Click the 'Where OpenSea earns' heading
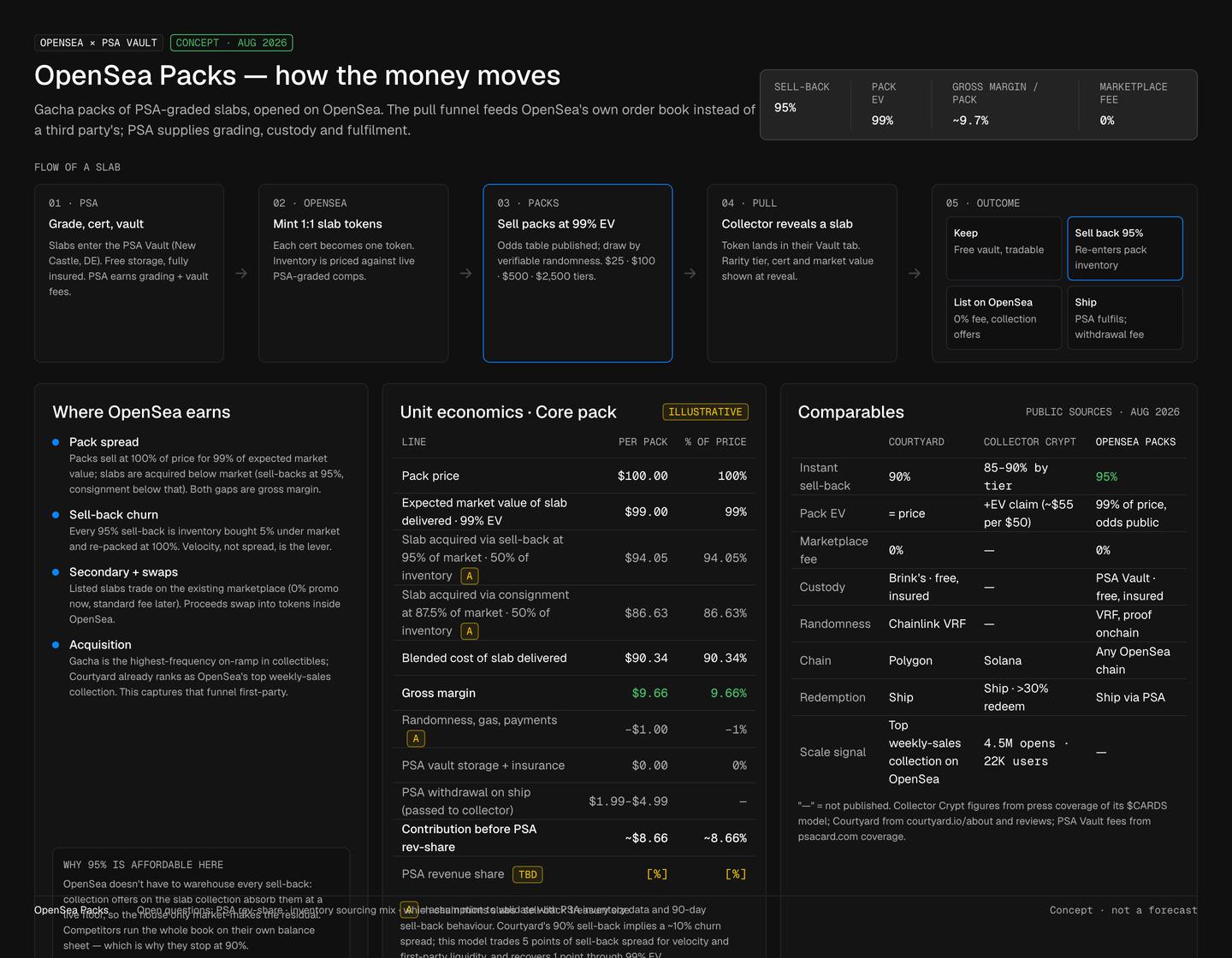Viewport: 1232px width, 958px height. coord(141,412)
